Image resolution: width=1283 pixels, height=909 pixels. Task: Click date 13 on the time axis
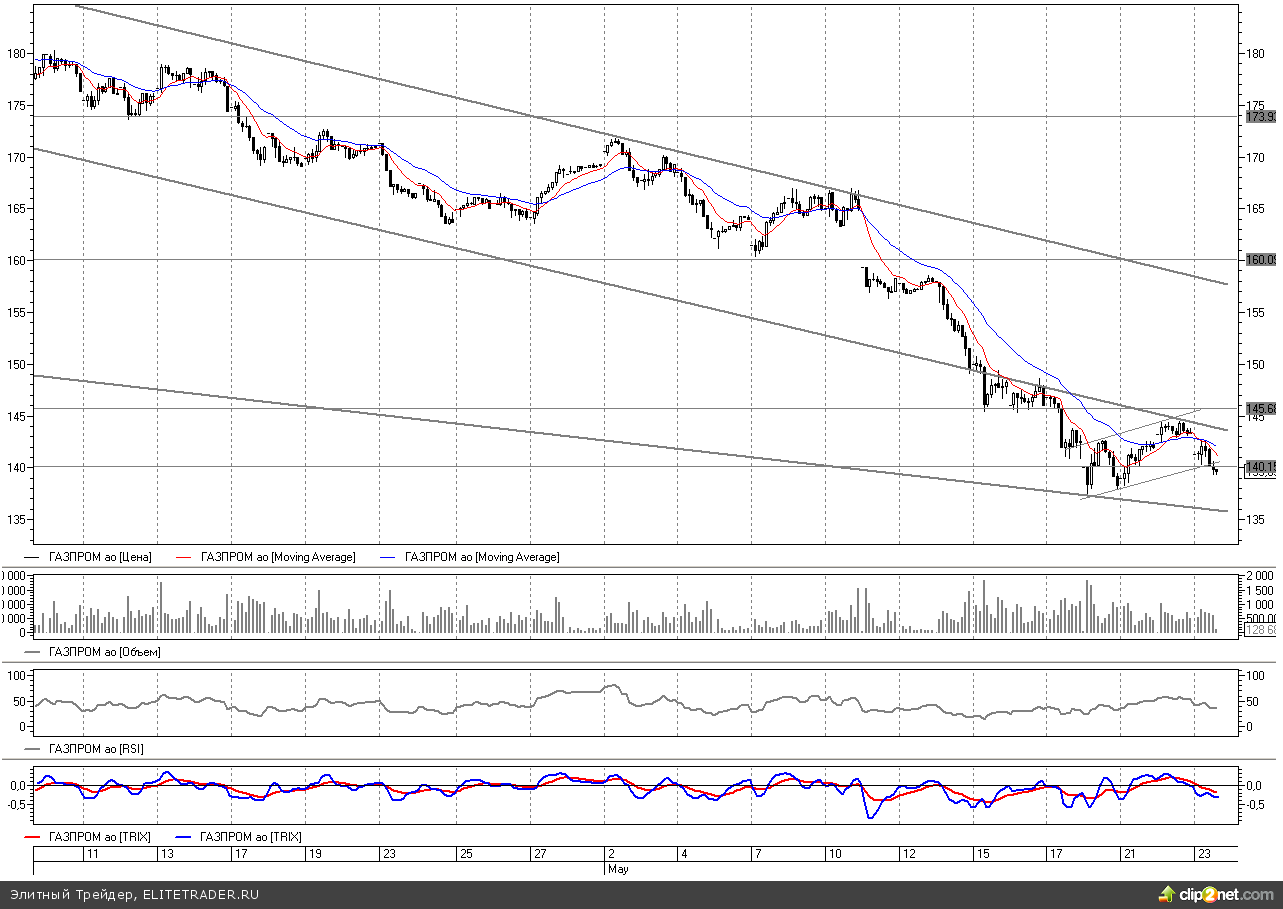166,854
